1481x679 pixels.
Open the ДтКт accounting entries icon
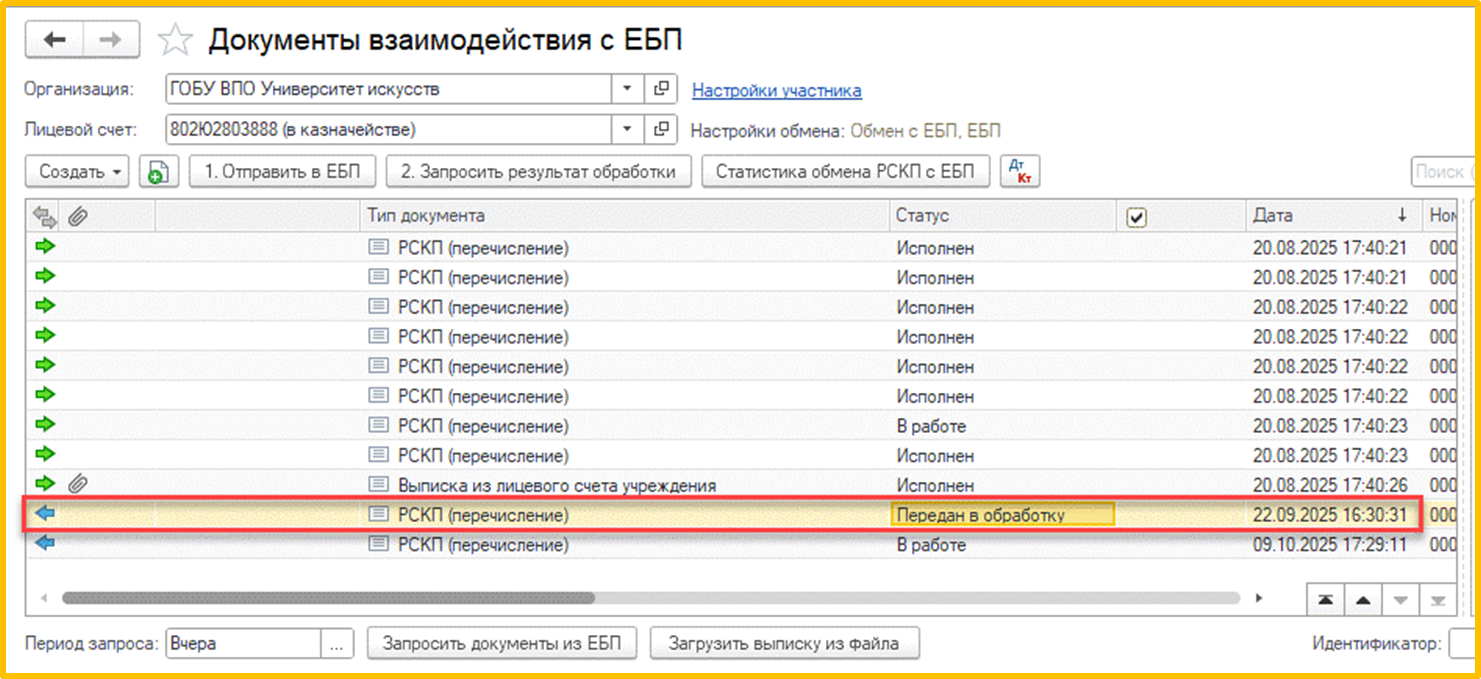(x=1020, y=172)
